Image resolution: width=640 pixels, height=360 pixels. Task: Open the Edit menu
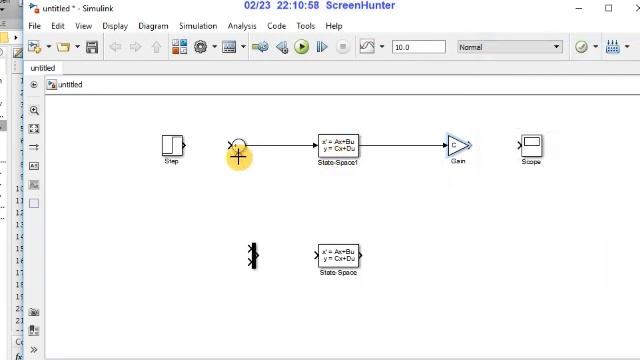[x=58, y=26]
